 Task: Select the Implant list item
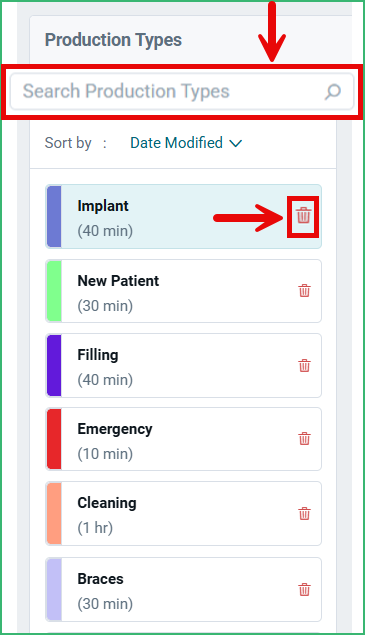184,217
